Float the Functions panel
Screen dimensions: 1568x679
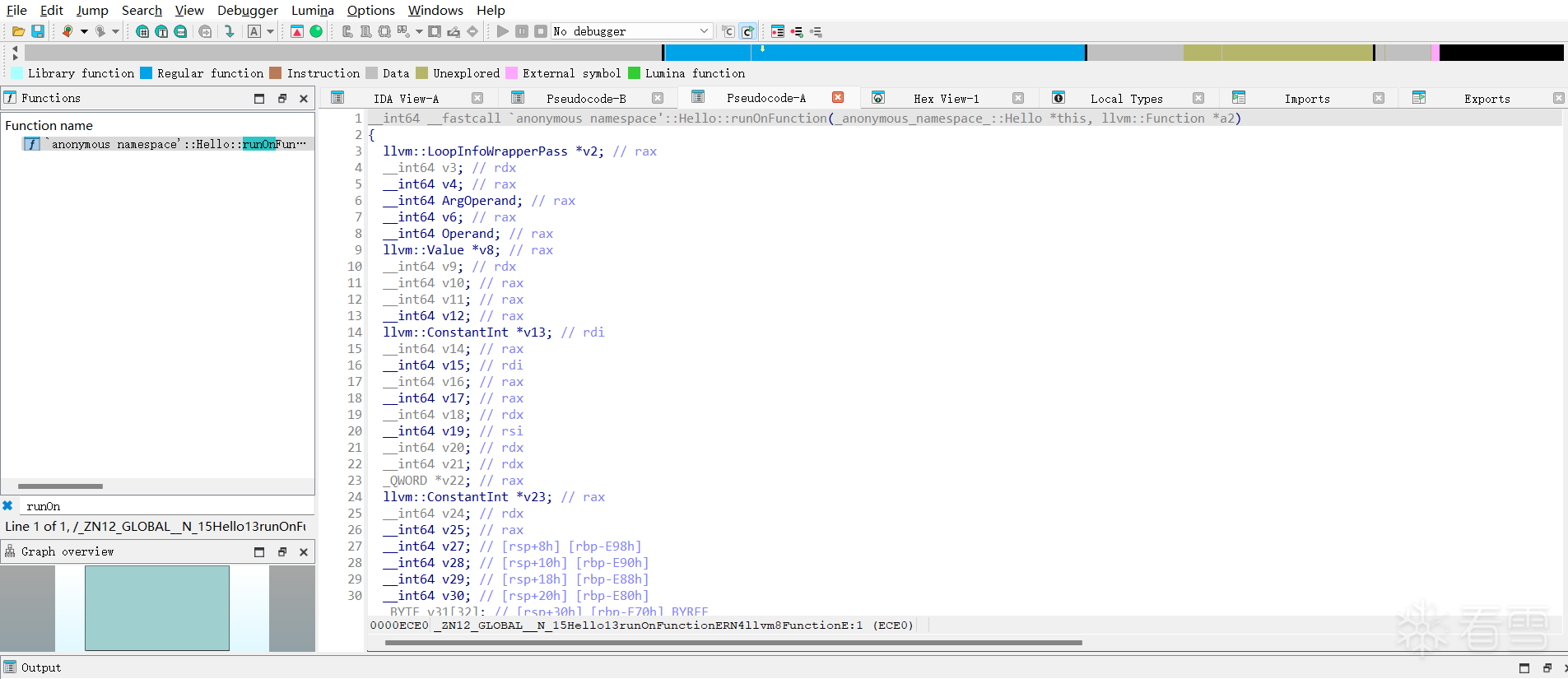[282, 98]
